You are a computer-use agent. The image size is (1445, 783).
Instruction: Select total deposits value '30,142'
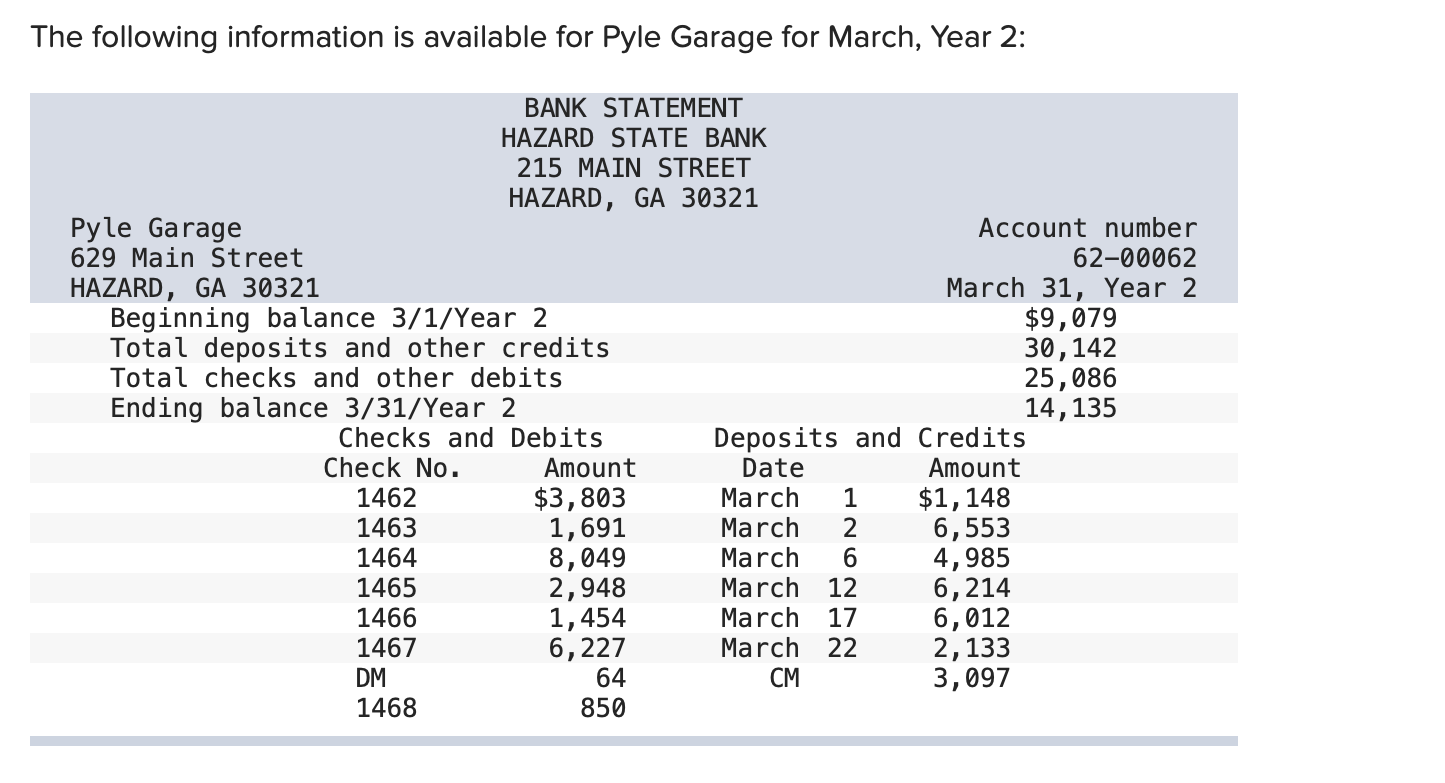click(1070, 348)
